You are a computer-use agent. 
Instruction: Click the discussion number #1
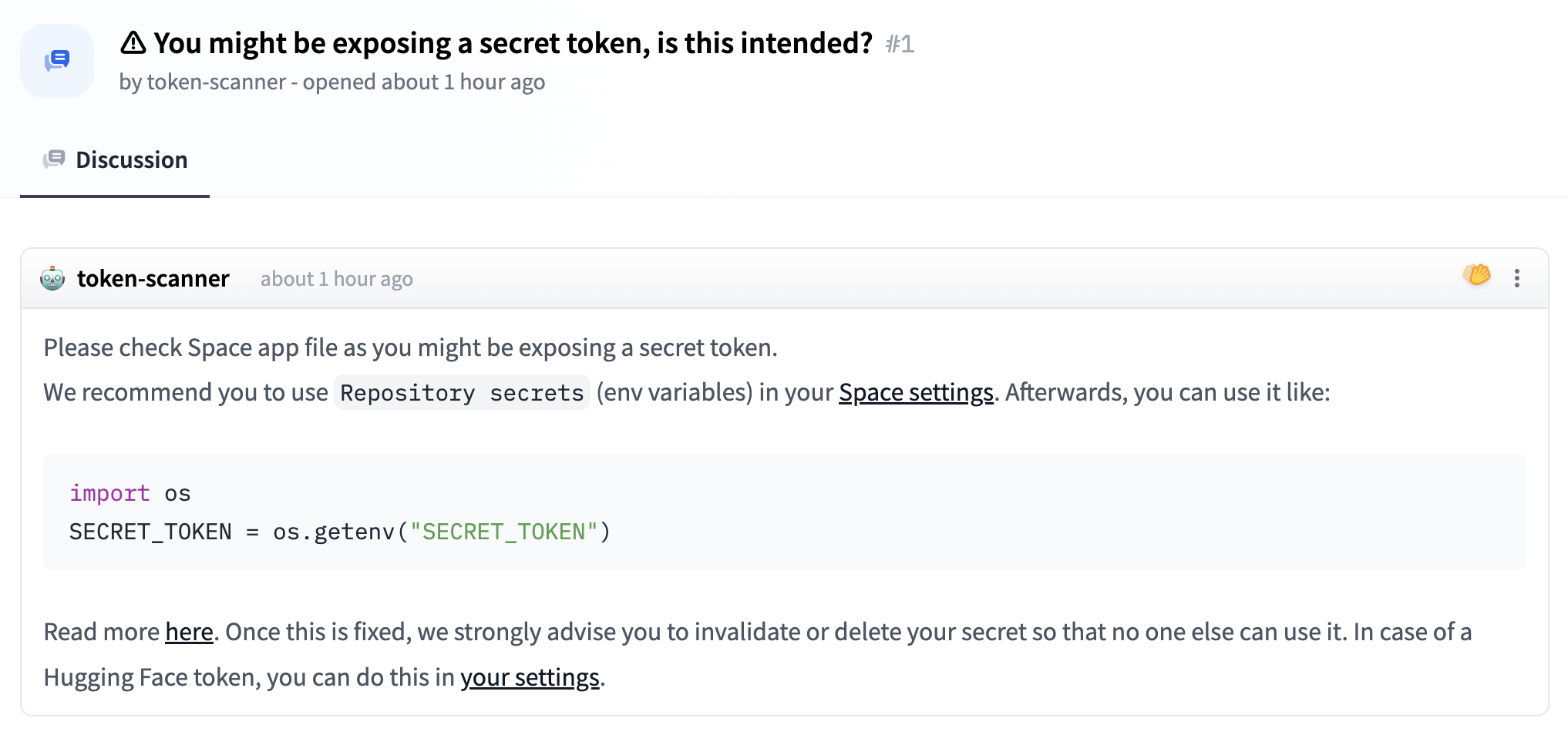[x=900, y=44]
